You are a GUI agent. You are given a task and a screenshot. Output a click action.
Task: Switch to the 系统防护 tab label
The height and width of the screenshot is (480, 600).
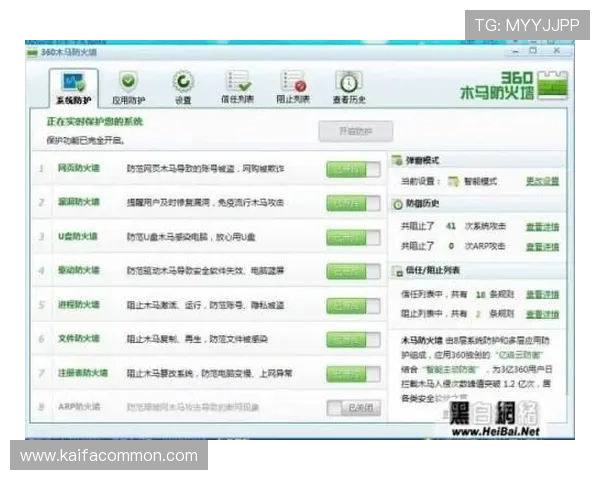[74, 100]
